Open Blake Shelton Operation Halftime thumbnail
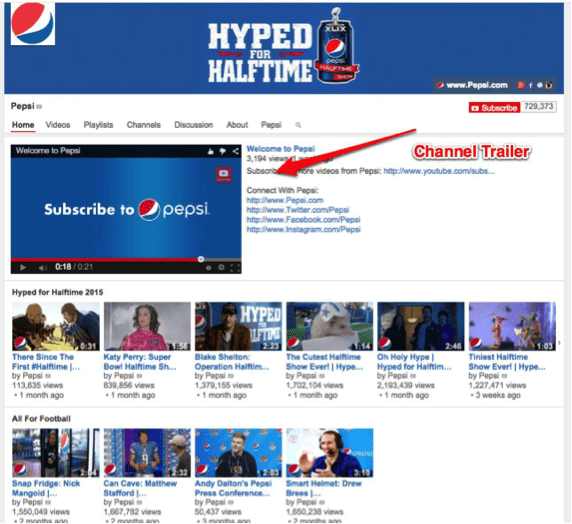Image resolution: width=572 pixels, height=524 pixels. pos(238,326)
